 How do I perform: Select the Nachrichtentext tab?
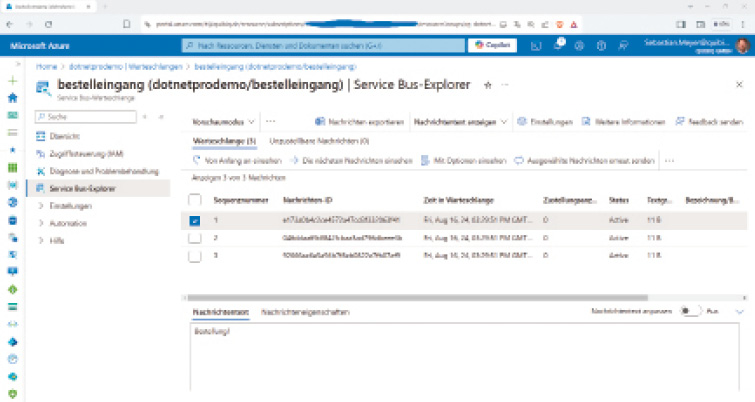click(221, 312)
